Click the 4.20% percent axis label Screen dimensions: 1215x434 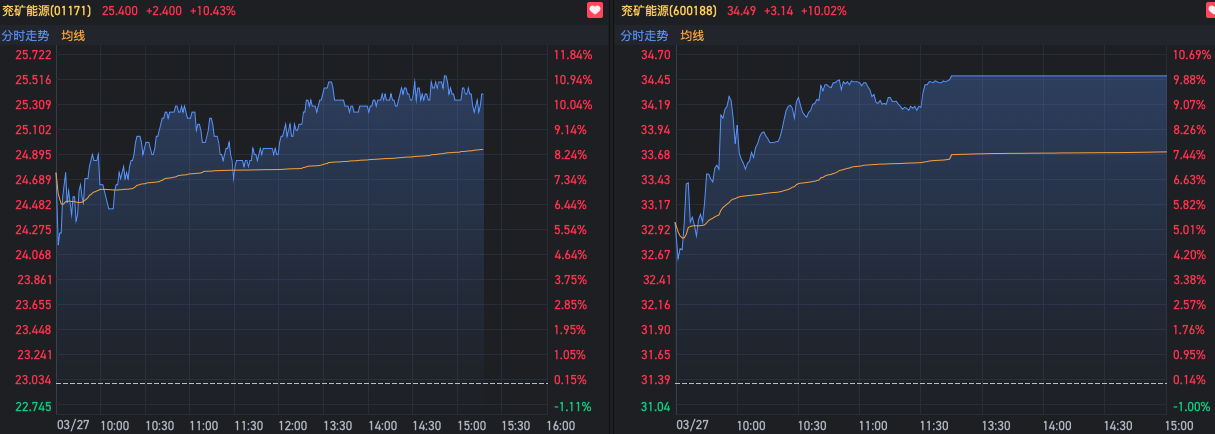point(1189,255)
